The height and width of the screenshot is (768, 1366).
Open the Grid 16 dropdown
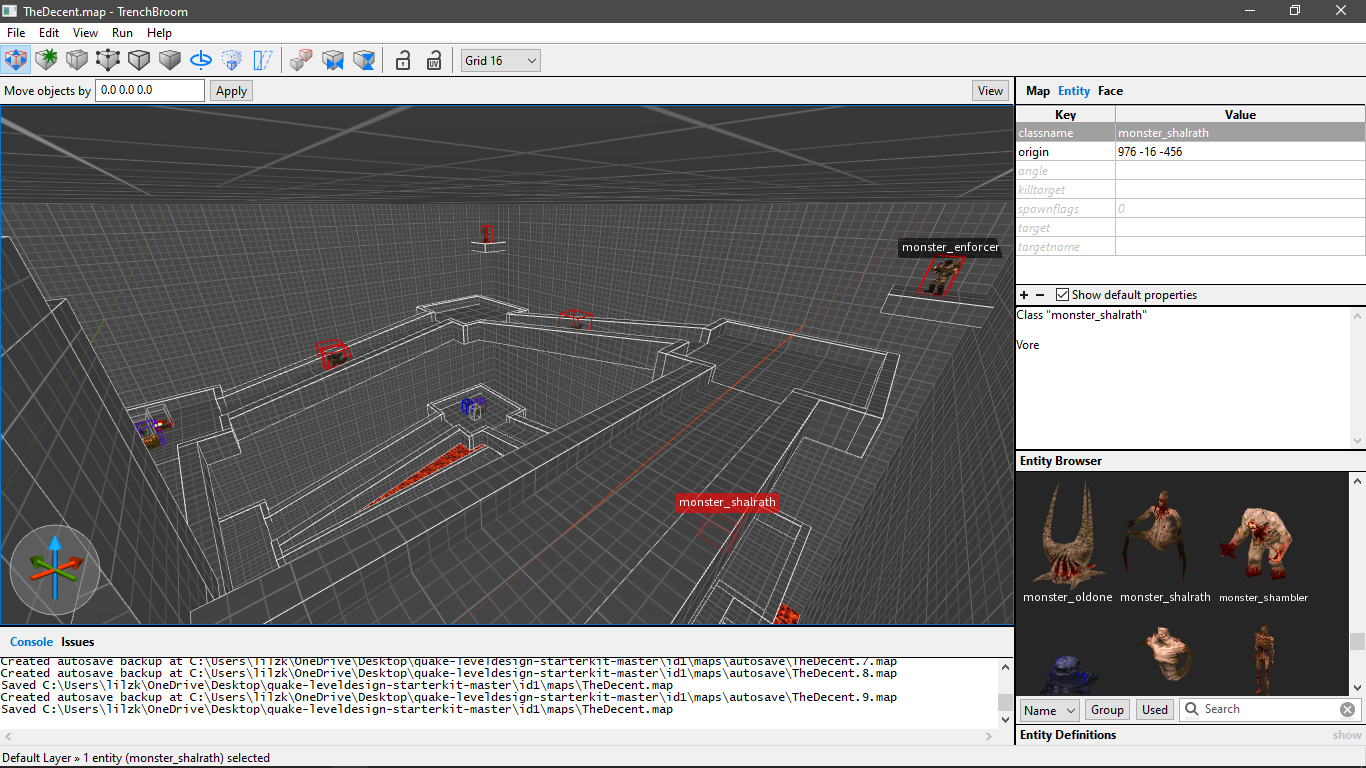coord(501,60)
